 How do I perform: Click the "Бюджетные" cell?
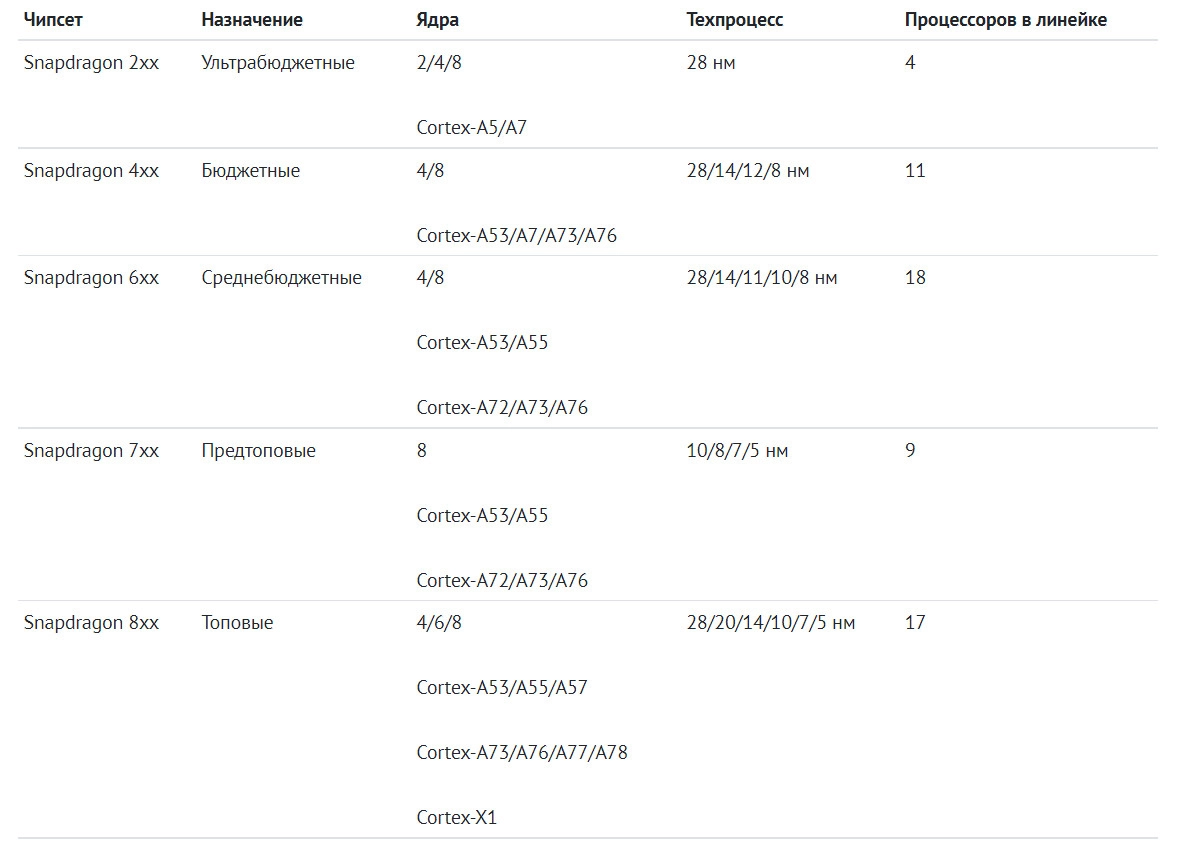coord(250,171)
